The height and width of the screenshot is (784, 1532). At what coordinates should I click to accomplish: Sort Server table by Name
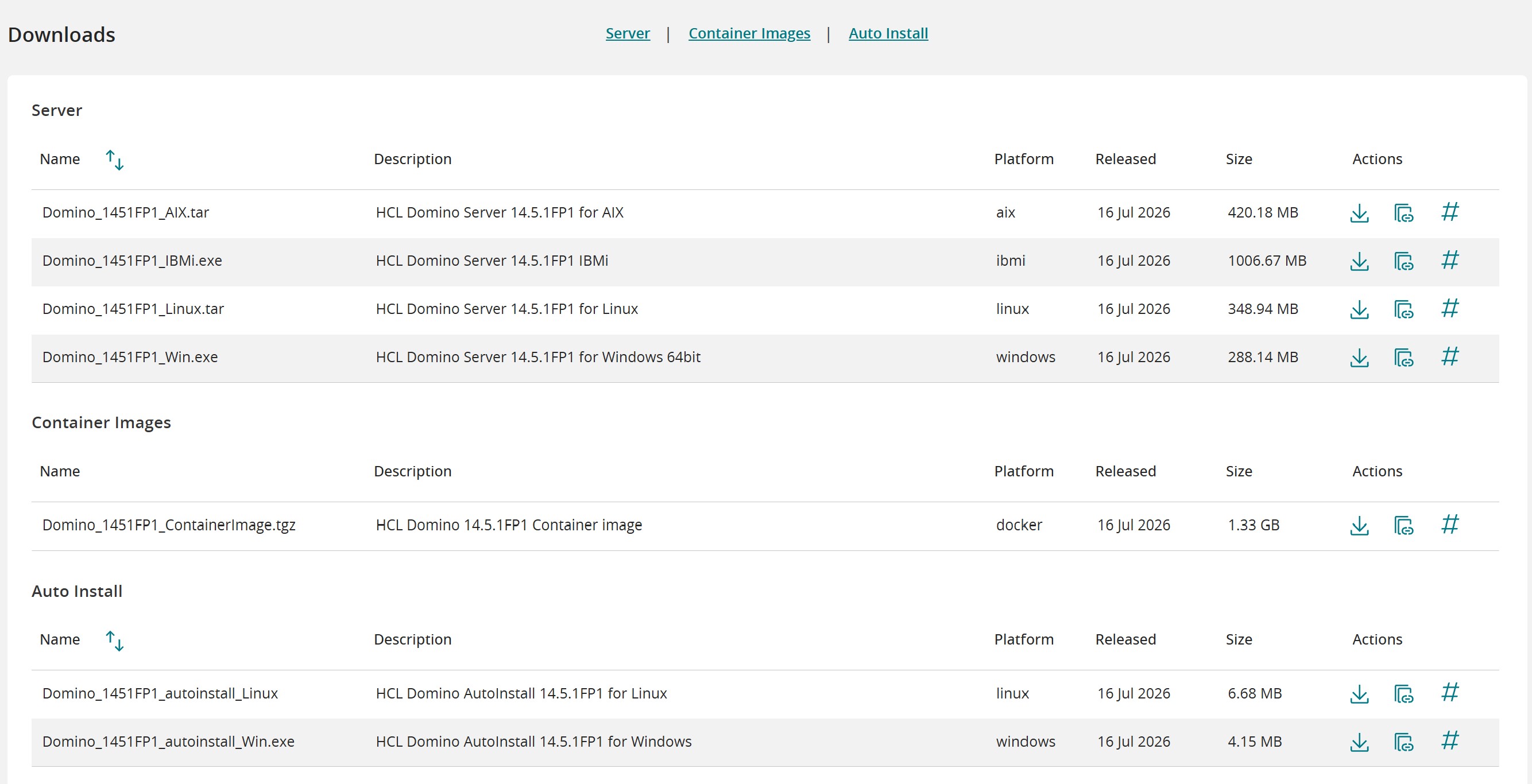point(115,160)
